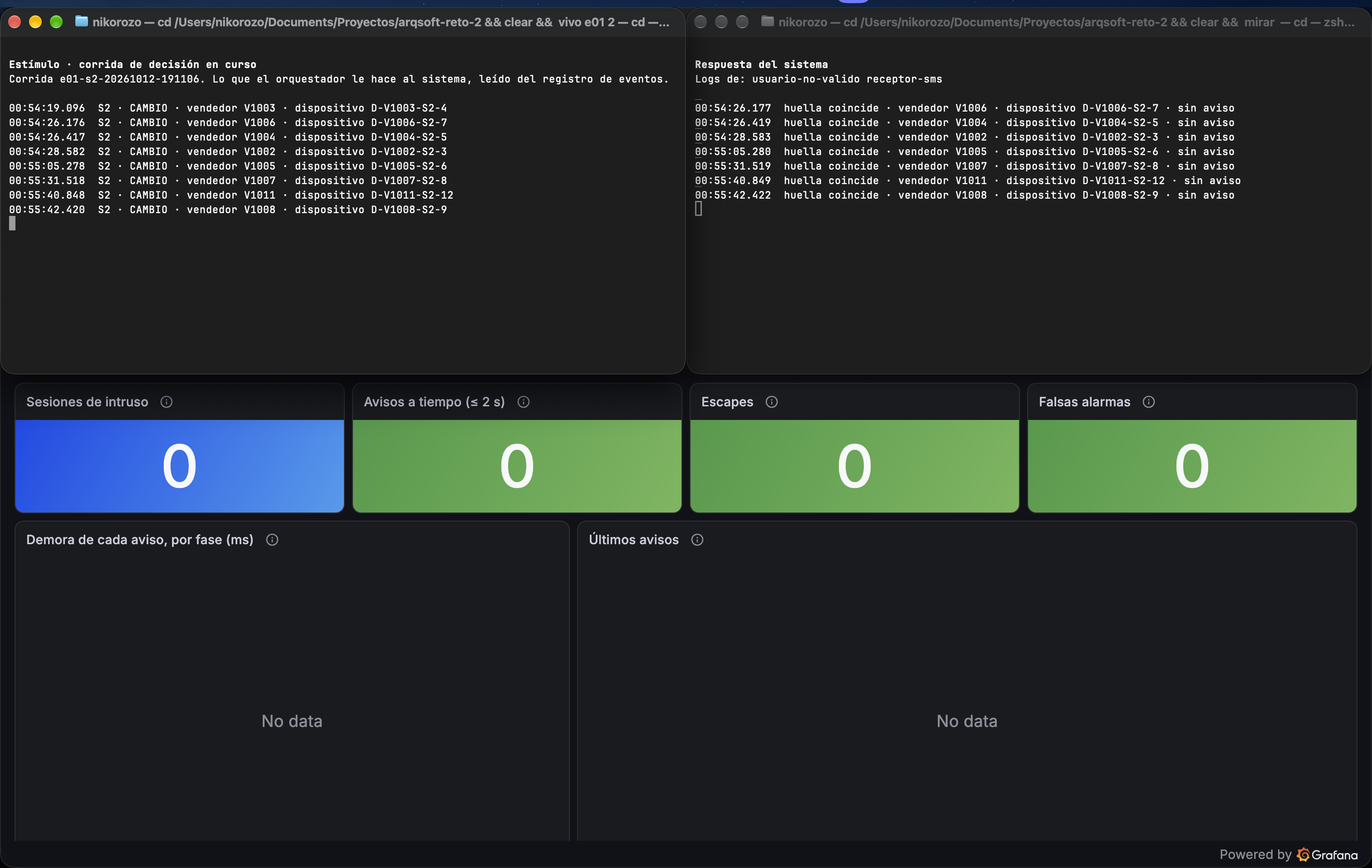1372x868 pixels.
Task: Click CAMBIO row for dispositivo D-V1006-S2-7
Action: [228, 122]
